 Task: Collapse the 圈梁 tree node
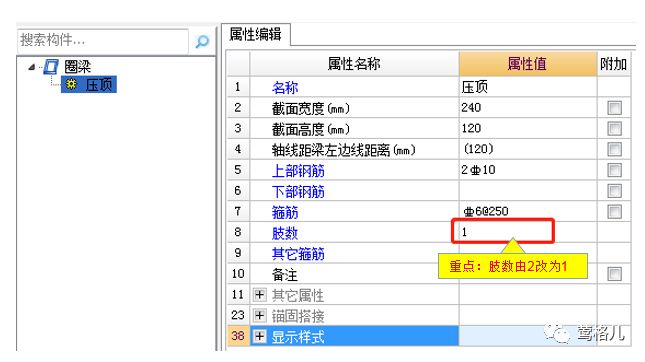pyautogui.click(x=32, y=67)
